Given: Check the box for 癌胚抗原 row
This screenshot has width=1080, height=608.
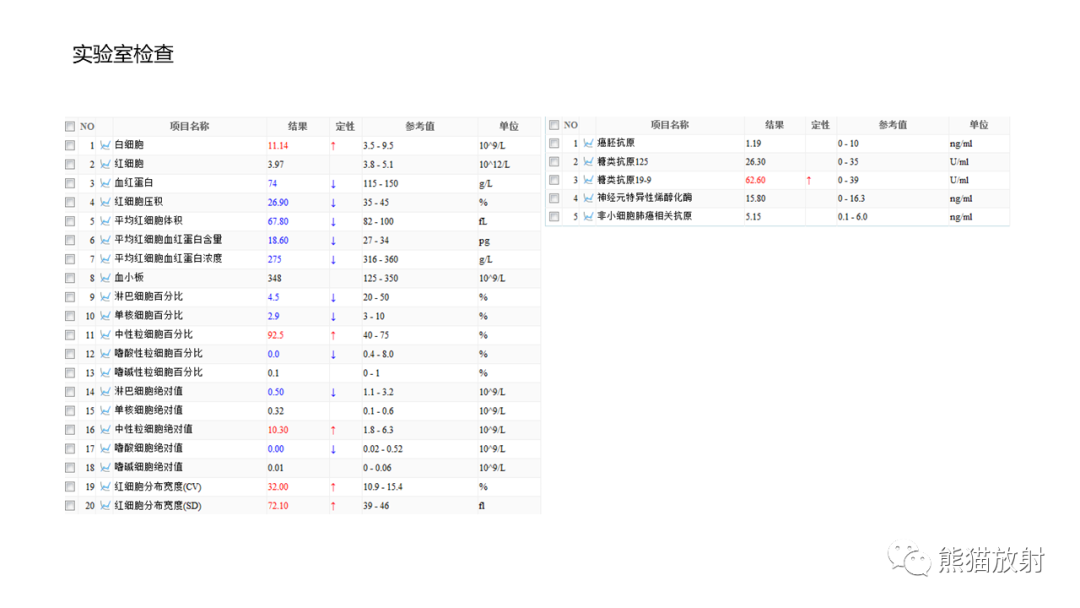Looking at the screenshot, I should coord(554,143).
